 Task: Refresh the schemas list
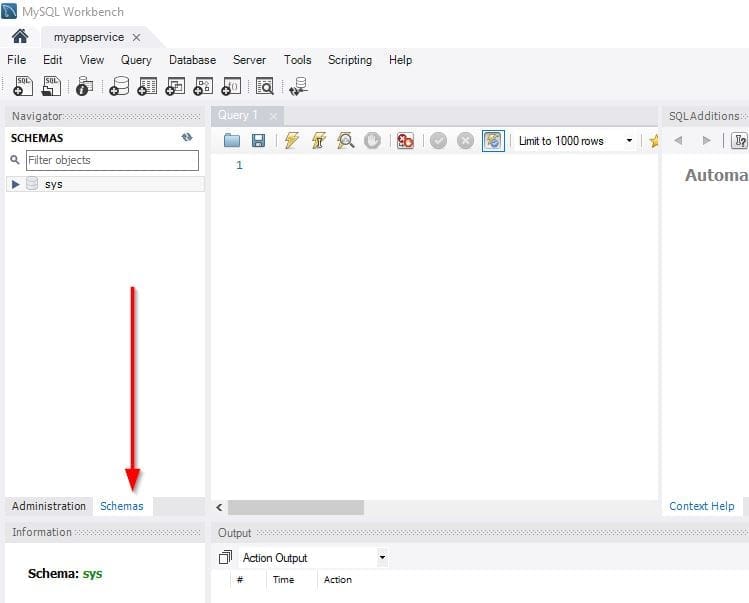[x=186, y=138]
